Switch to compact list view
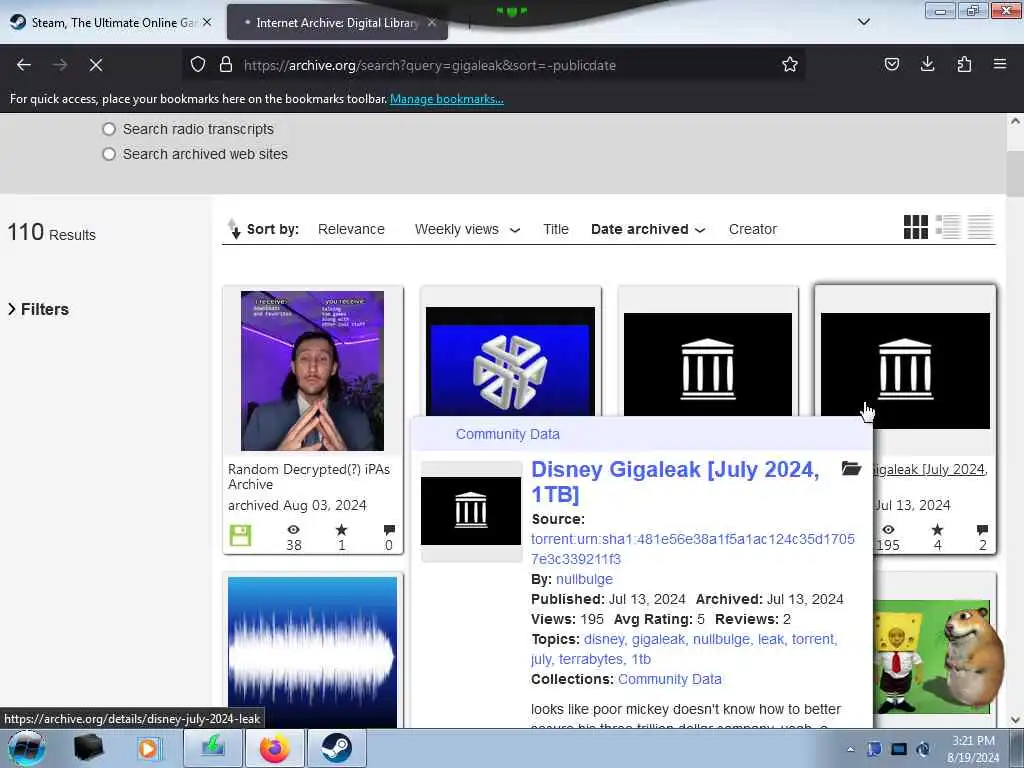Viewport: 1024px width, 768px height. click(980, 227)
